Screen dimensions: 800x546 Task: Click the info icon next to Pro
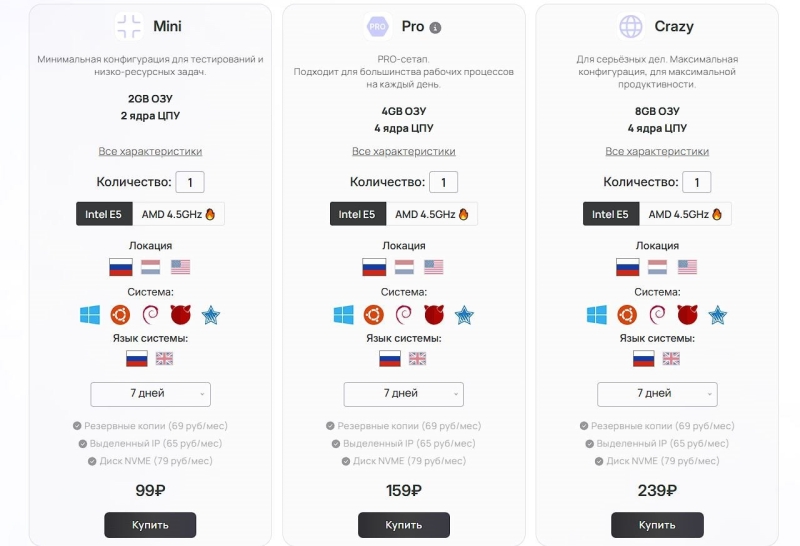pyautogui.click(x=435, y=28)
